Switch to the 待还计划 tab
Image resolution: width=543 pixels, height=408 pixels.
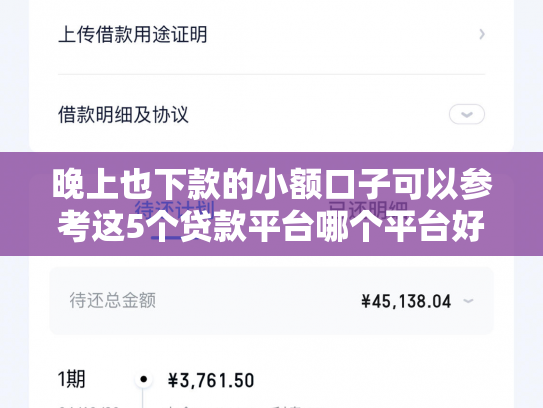coord(175,210)
